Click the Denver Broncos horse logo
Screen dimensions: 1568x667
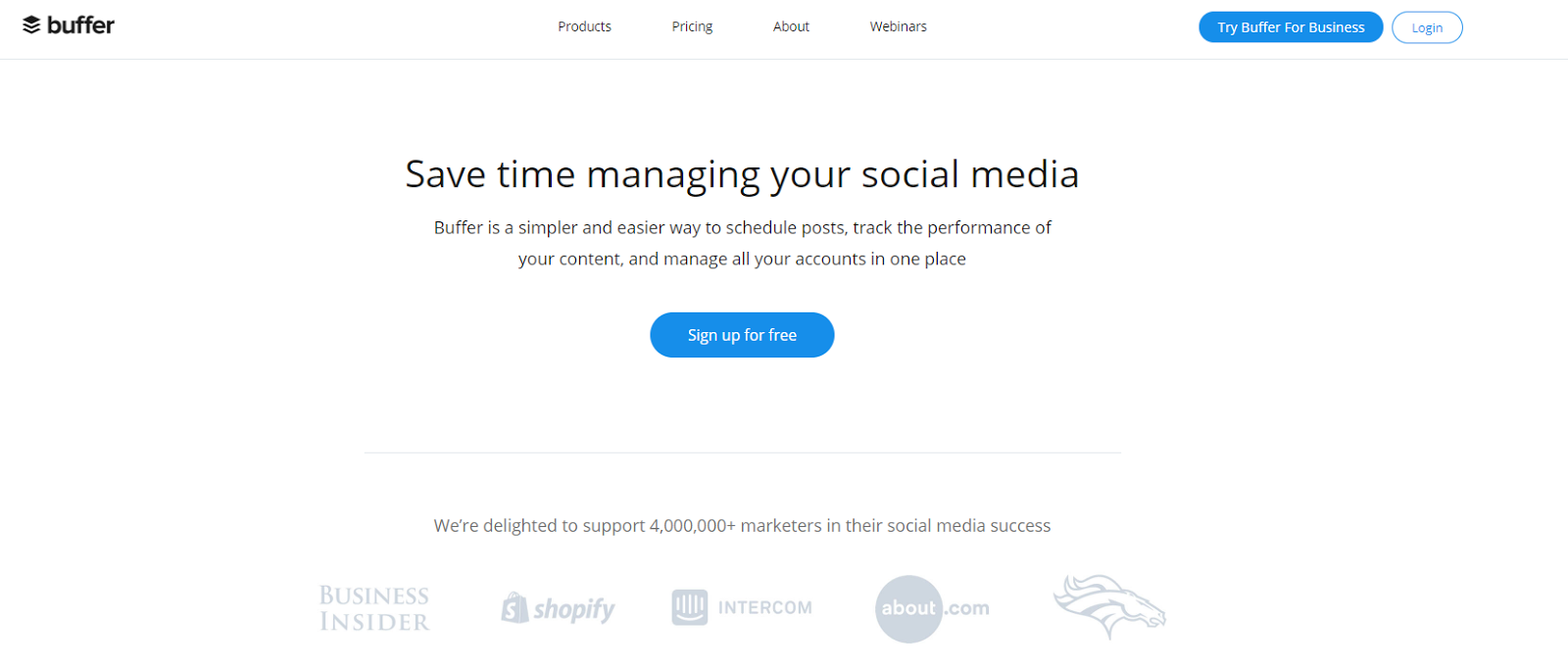(1109, 606)
